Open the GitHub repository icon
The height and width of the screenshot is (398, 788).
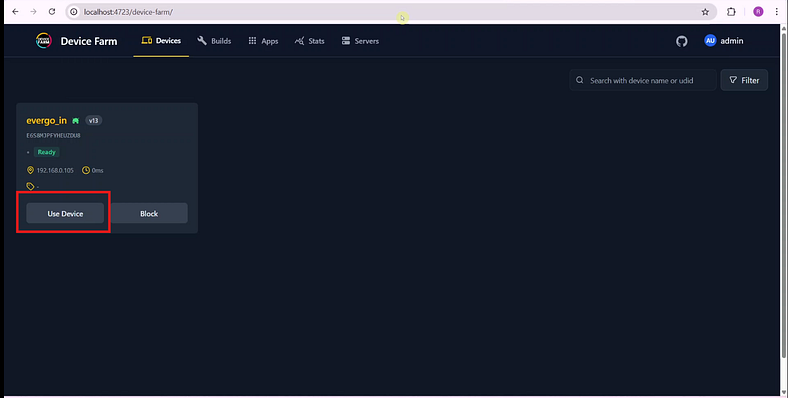[681, 41]
